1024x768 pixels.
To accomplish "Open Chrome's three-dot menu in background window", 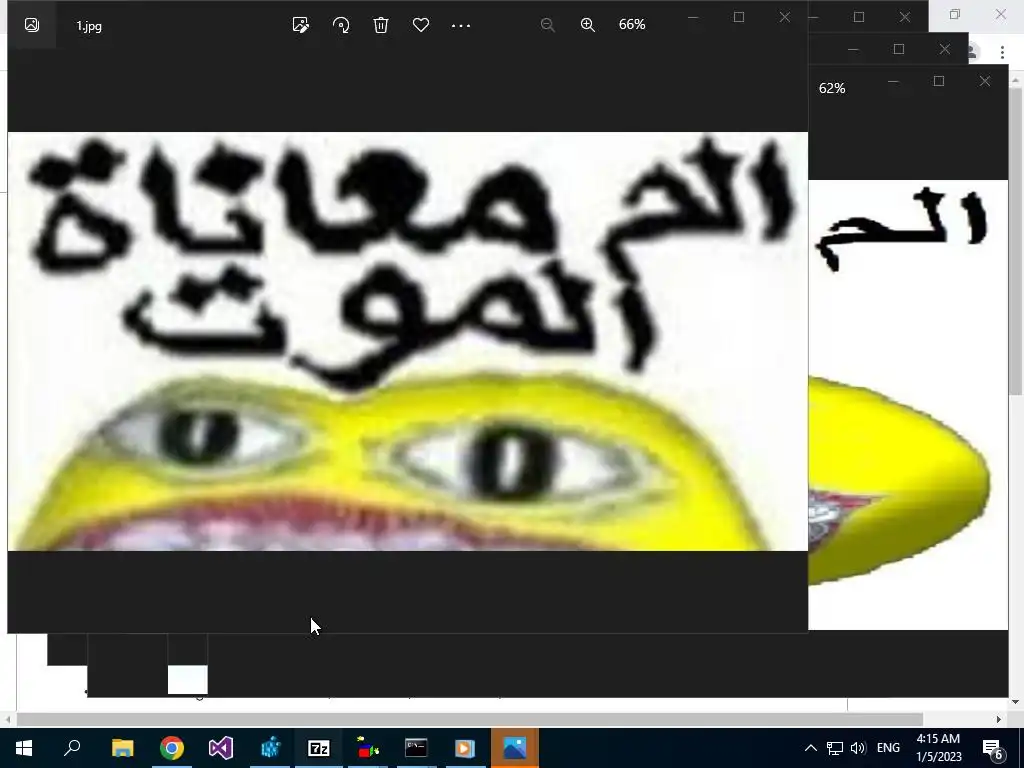I will point(1002,52).
